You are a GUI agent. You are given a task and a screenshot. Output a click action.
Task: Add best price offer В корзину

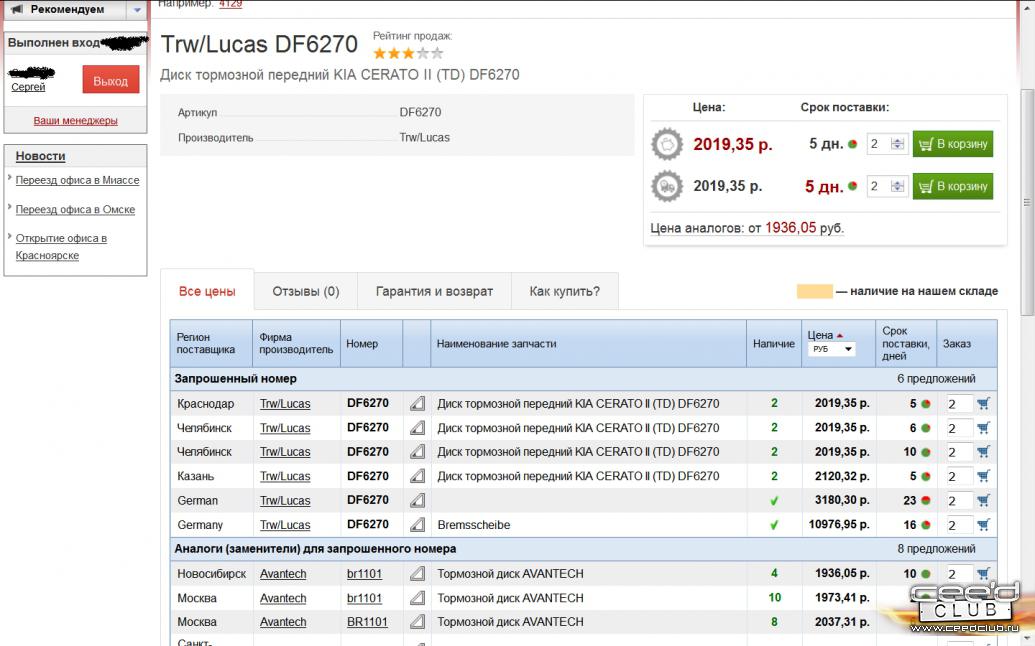tap(952, 144)
